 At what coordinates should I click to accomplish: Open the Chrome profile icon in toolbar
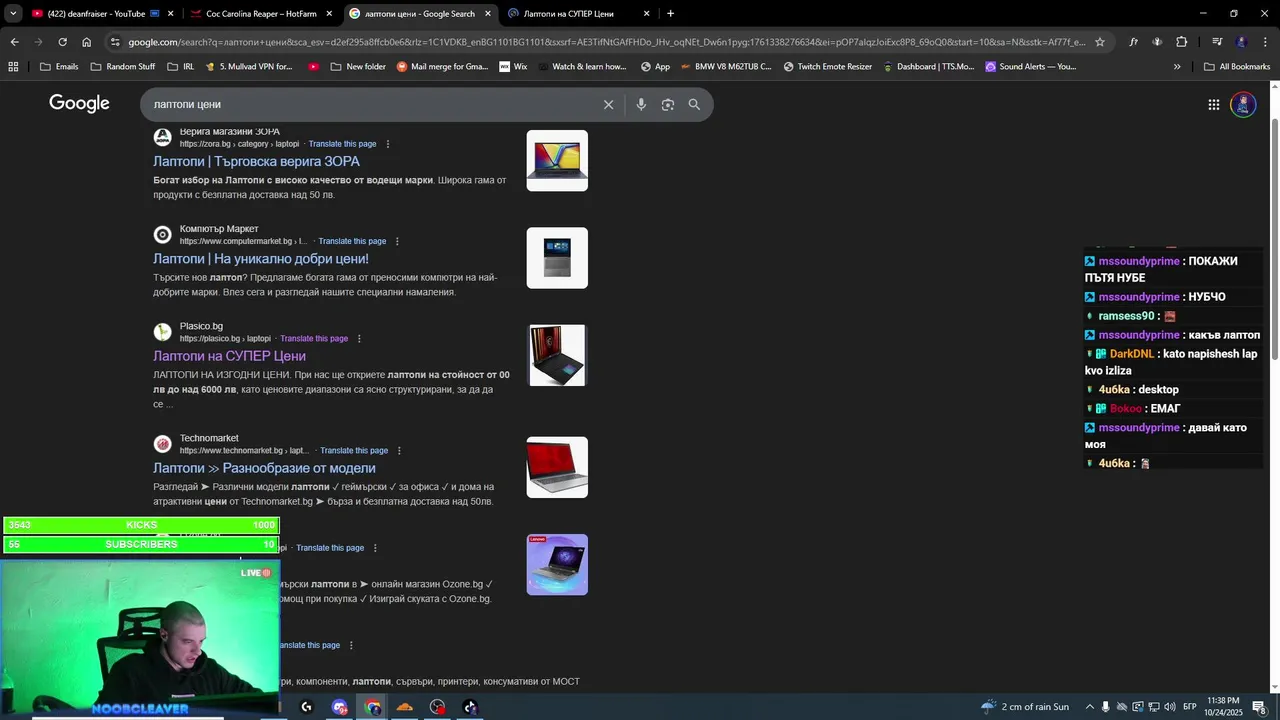pyautogui.click(x=1241, y=42)
